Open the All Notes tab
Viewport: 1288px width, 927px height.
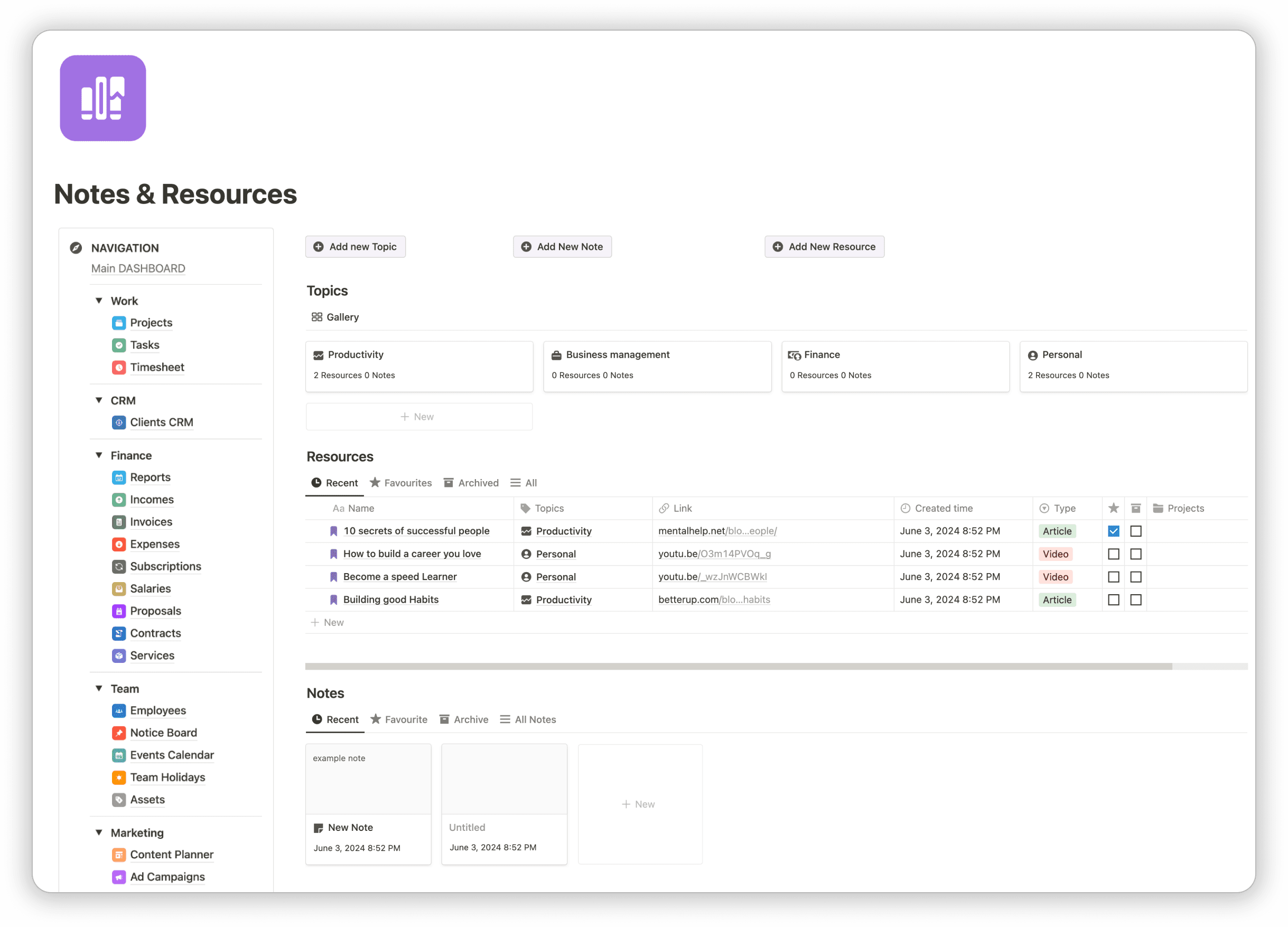point(528,719)
